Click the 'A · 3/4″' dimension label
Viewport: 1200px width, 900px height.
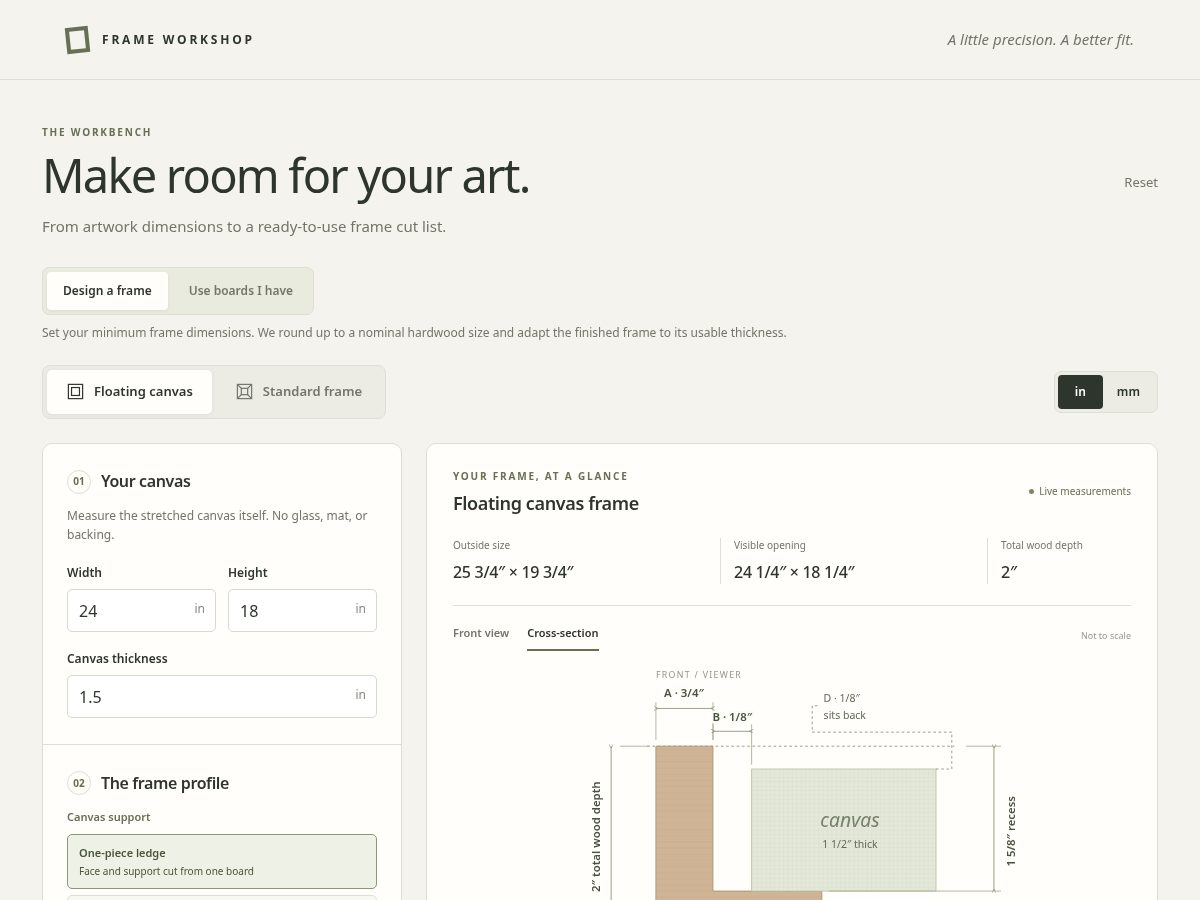[684, 693]
